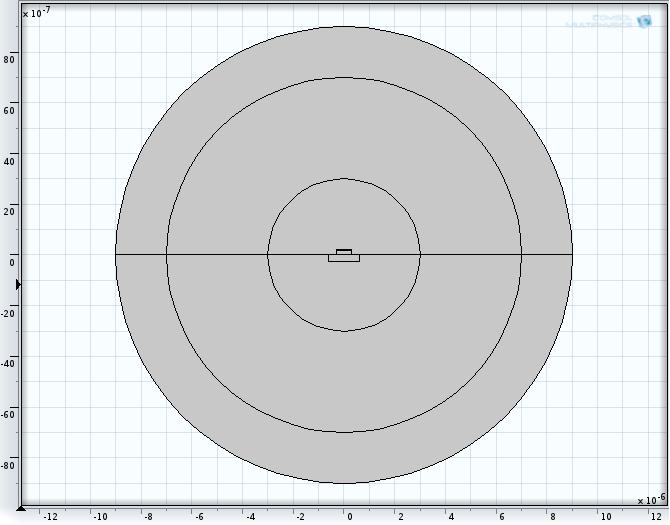Click the y-axis scale factor ×10⁻⁷ label
Viewport: 670px width, 525px height.
click(x=36, y=13)
